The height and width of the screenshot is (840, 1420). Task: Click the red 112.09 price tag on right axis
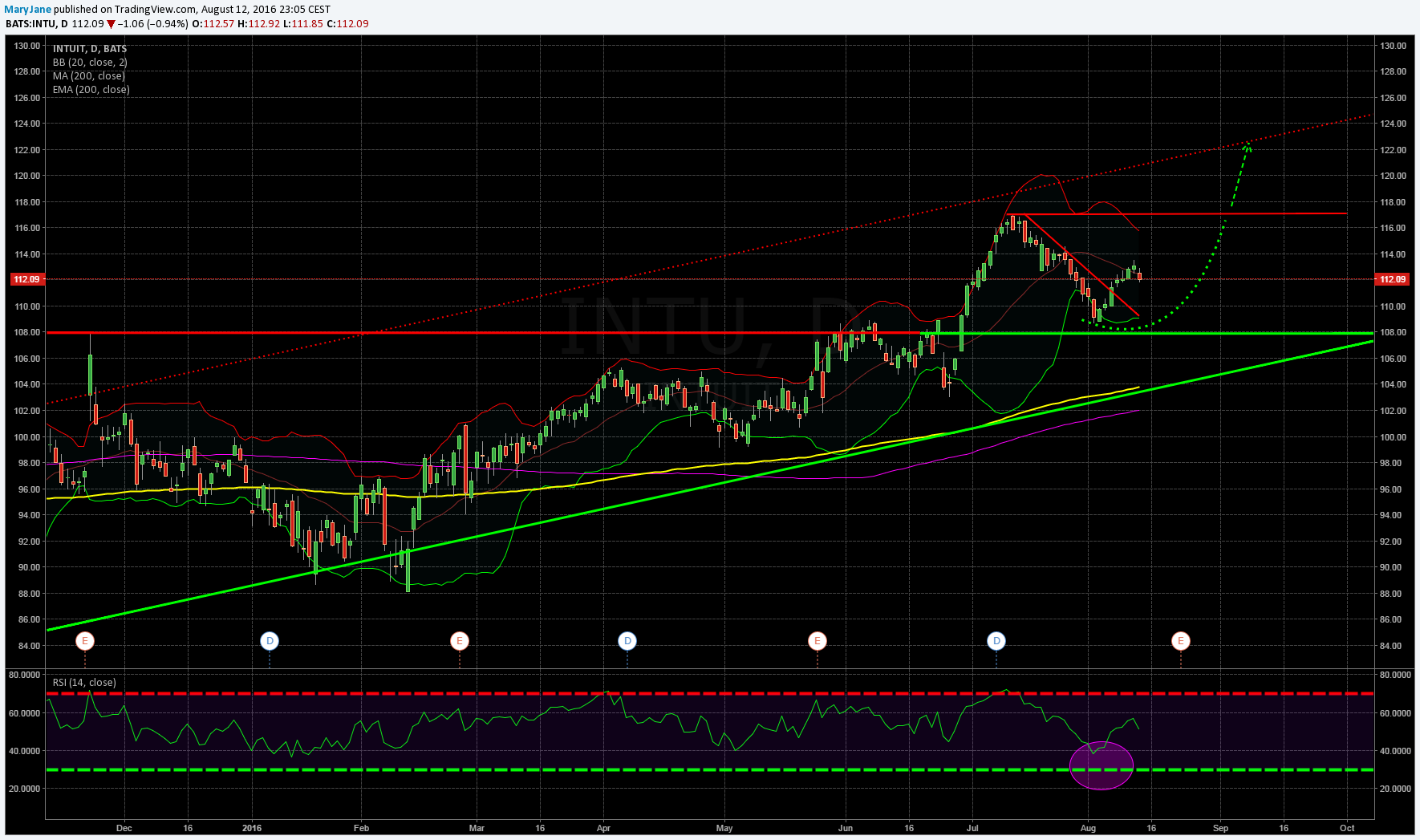click(x=1392, y=279)
